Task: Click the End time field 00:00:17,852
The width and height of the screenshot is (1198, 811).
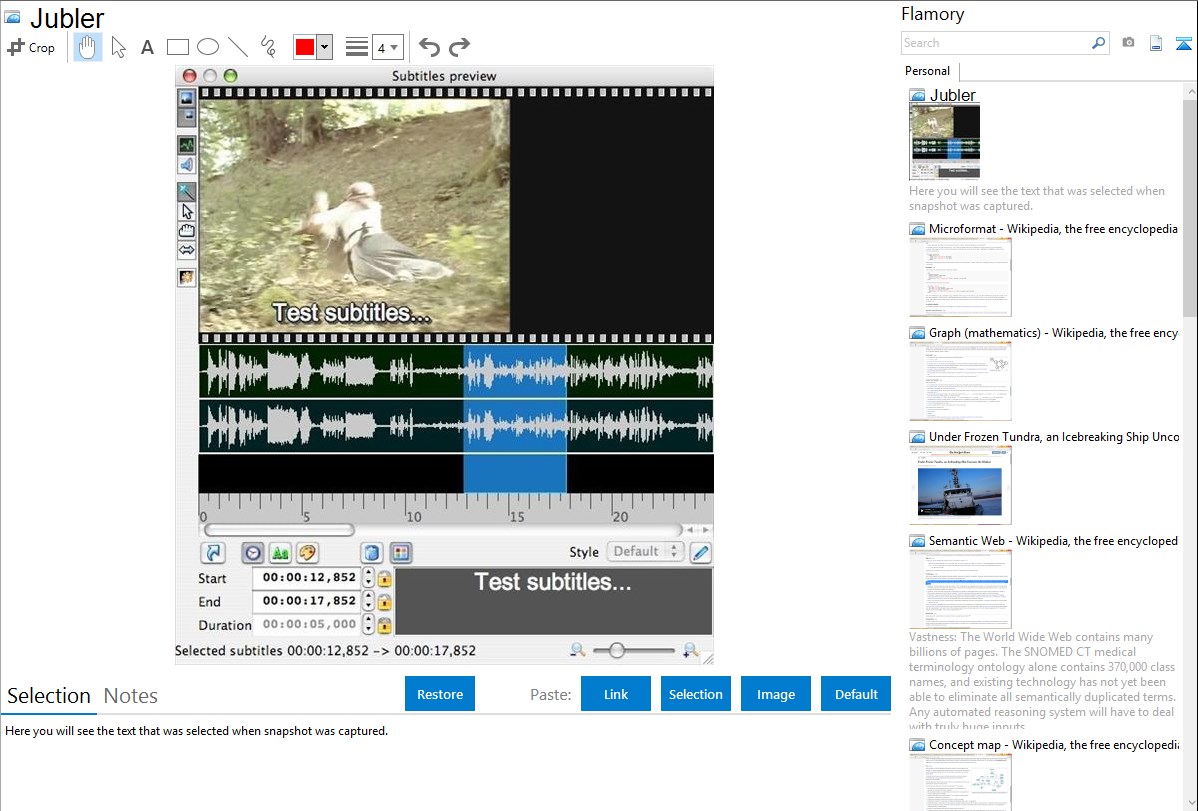Action: tap(307, 601)
